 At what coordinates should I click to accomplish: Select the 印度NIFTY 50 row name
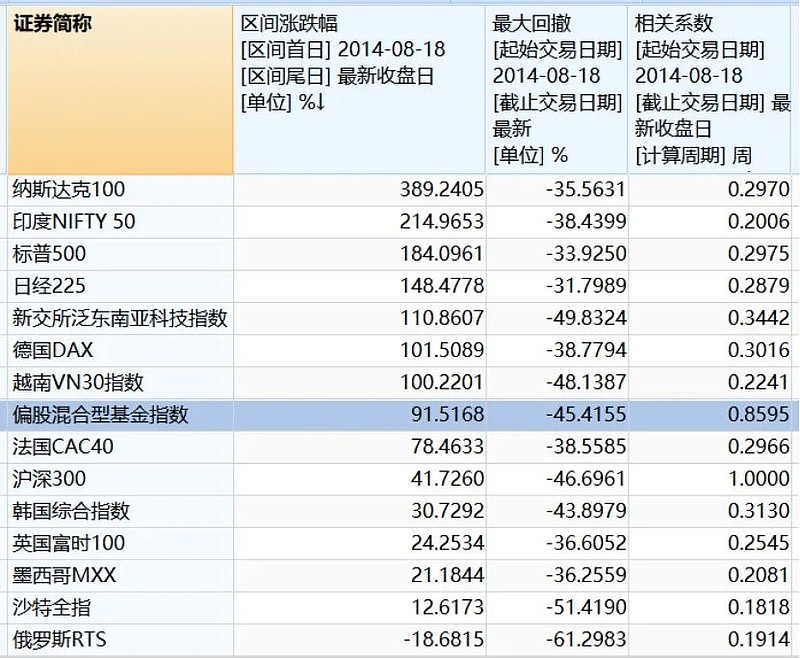click(x=74, y=222)
